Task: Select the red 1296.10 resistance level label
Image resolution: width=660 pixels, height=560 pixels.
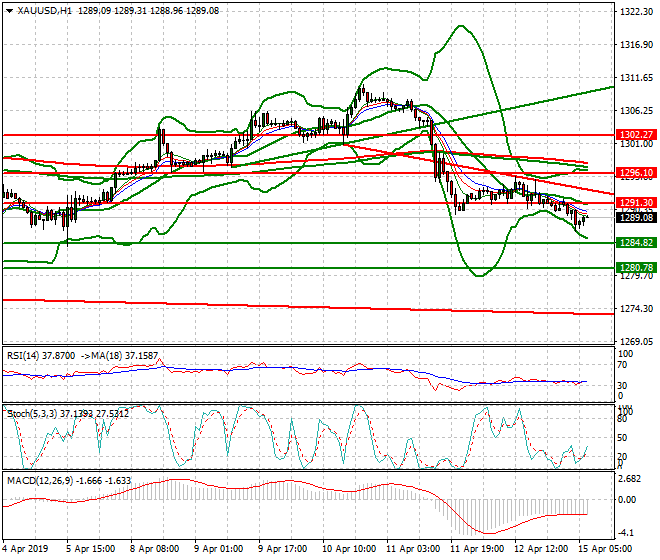Action: point(636,173)
